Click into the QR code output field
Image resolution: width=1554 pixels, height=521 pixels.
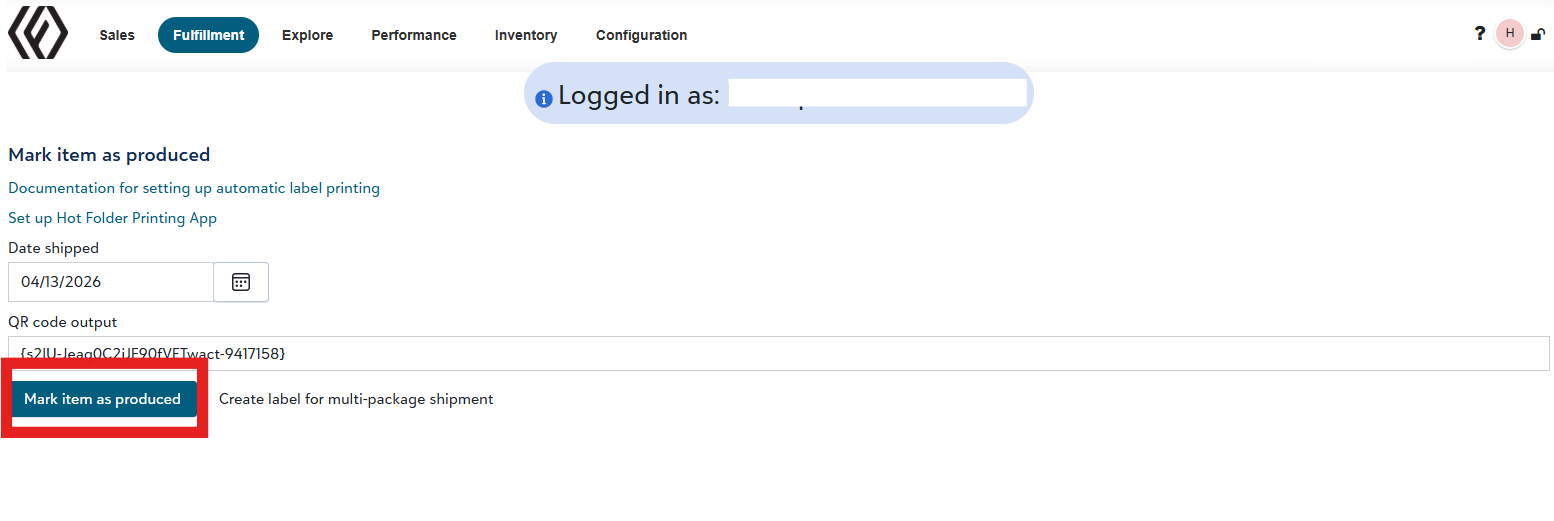coord(779,353)
